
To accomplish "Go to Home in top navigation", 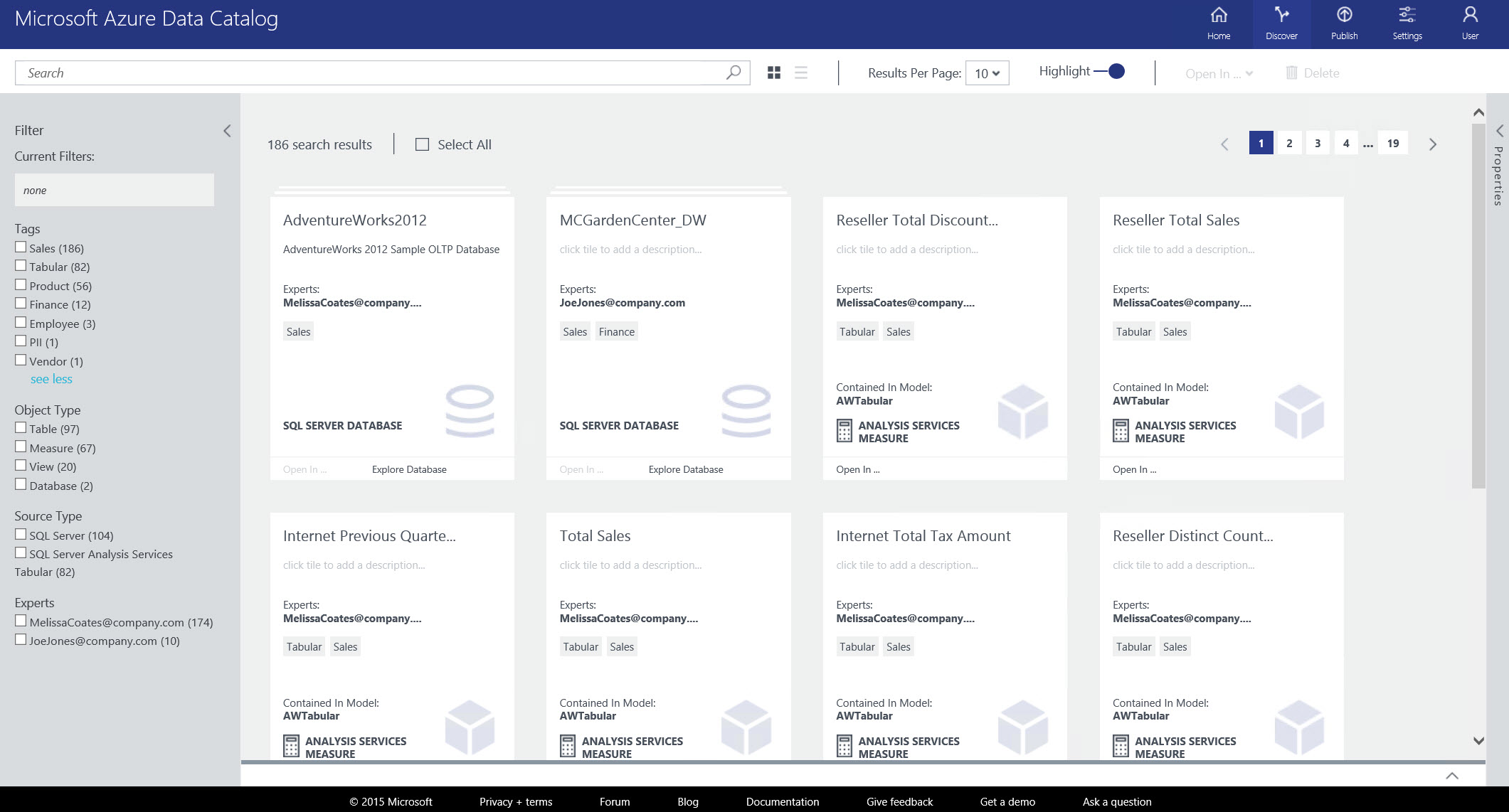I will click(x=1218, y=23).
